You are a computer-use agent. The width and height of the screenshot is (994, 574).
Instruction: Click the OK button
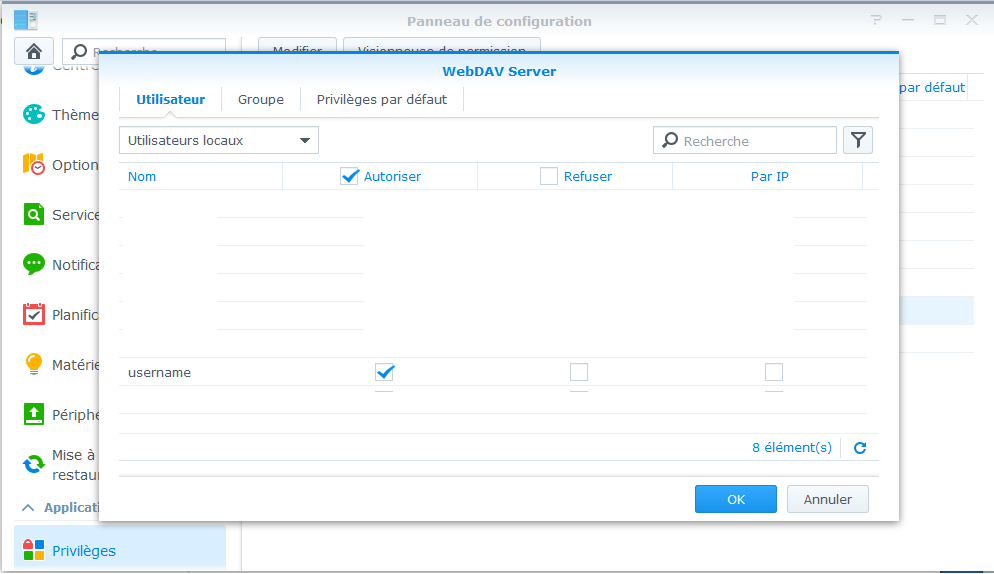735,499
